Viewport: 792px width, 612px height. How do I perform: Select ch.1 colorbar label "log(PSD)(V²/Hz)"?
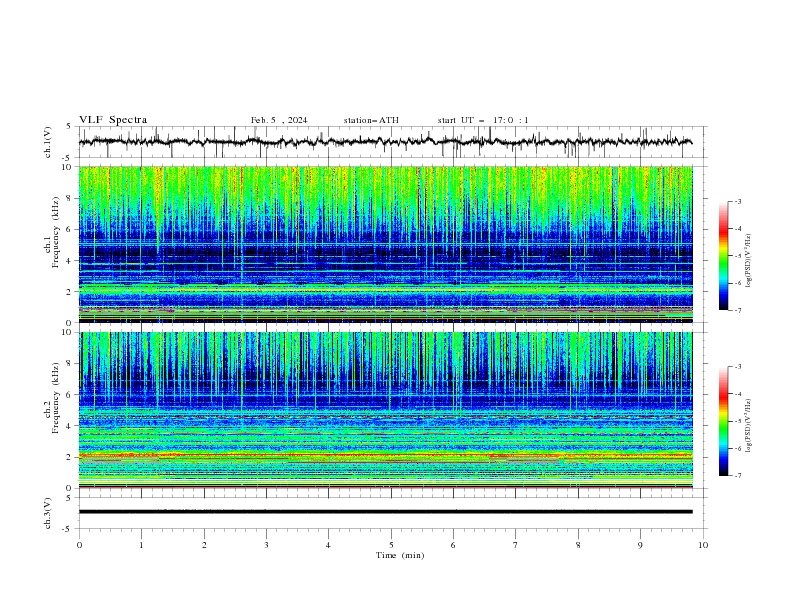[749, 261]
